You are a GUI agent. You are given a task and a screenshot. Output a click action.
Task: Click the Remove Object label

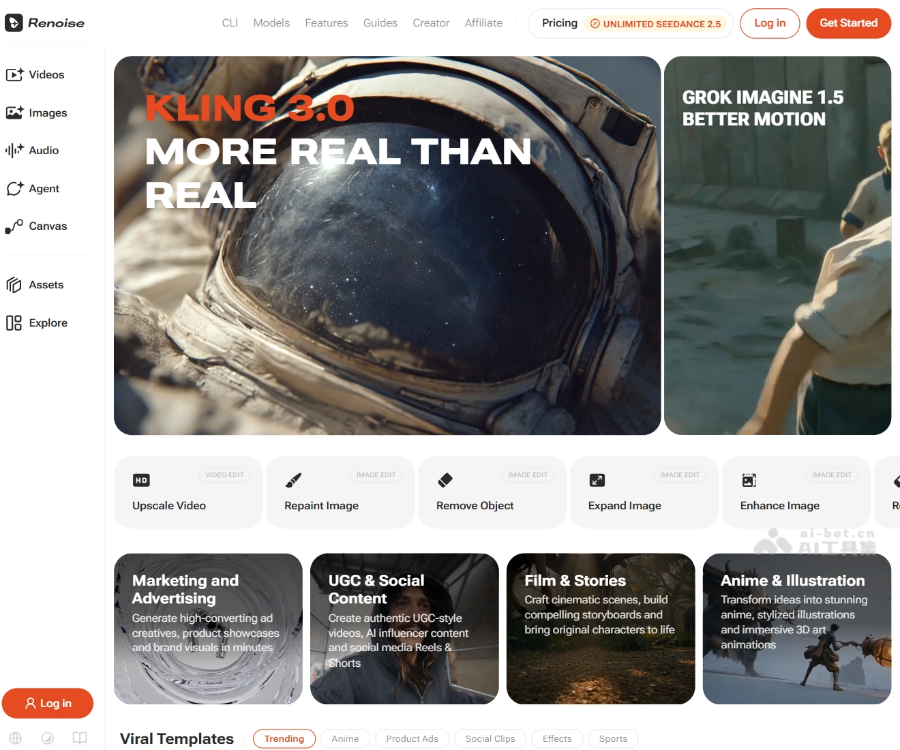coord(475,506)
